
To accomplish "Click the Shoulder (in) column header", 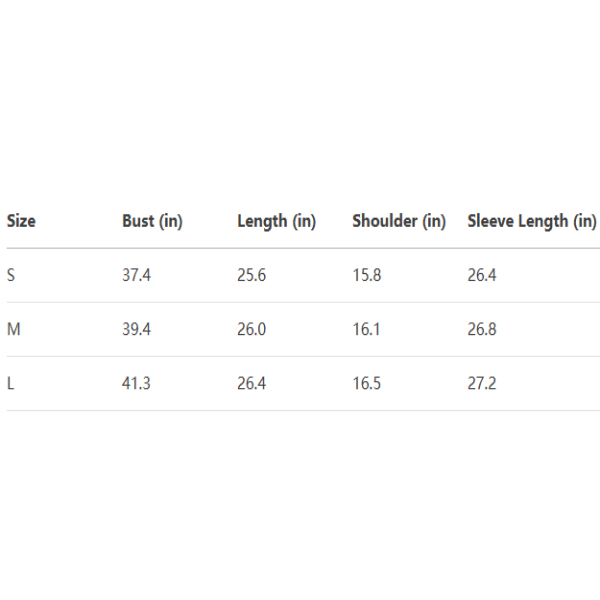I will tap(398, 221).
